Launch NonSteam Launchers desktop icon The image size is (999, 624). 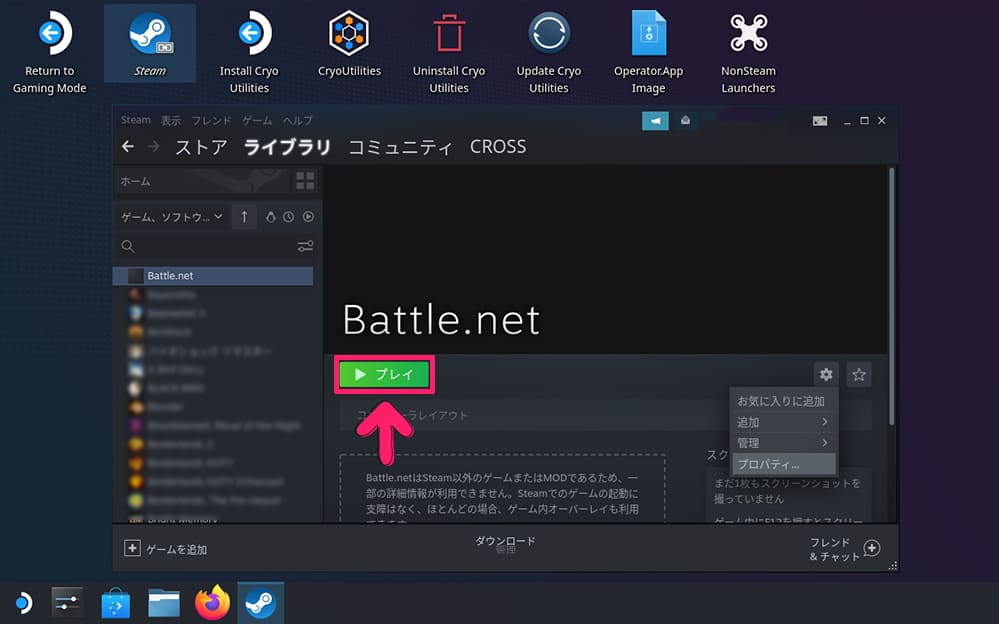tap(748, 53)
